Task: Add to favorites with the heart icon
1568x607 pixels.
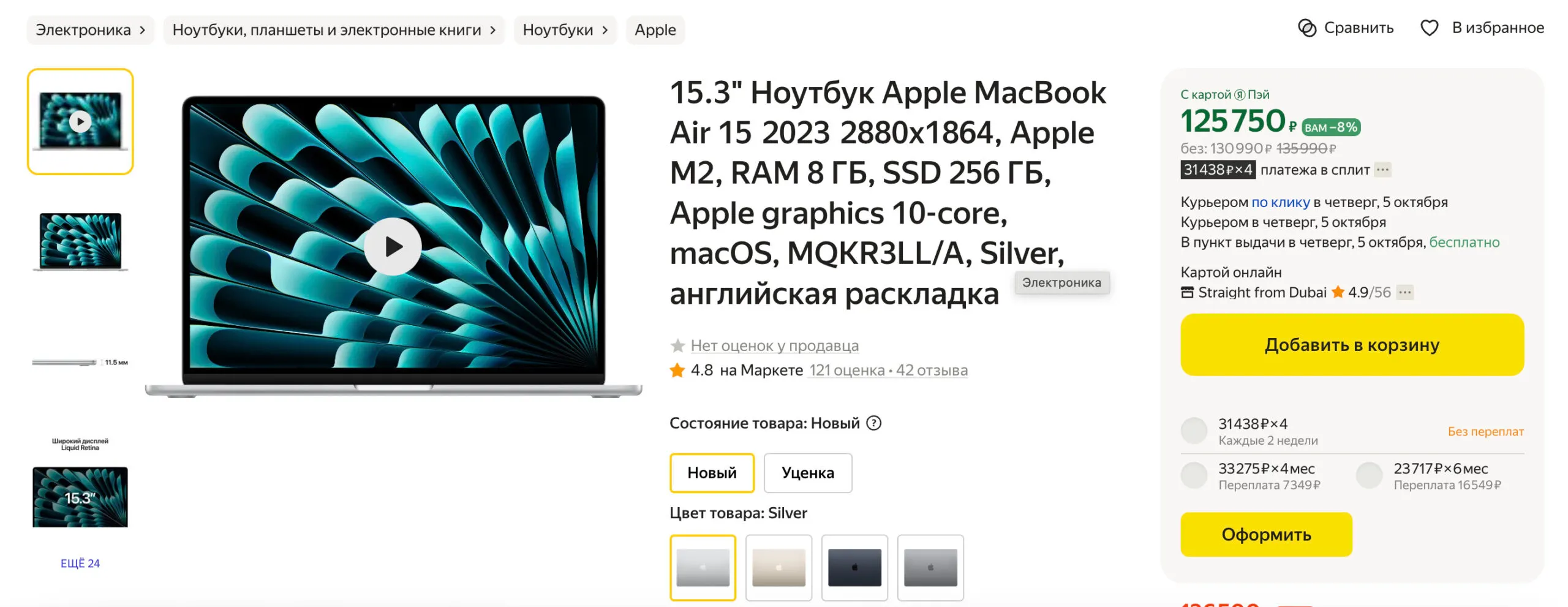Action: tap(1429, 28)
